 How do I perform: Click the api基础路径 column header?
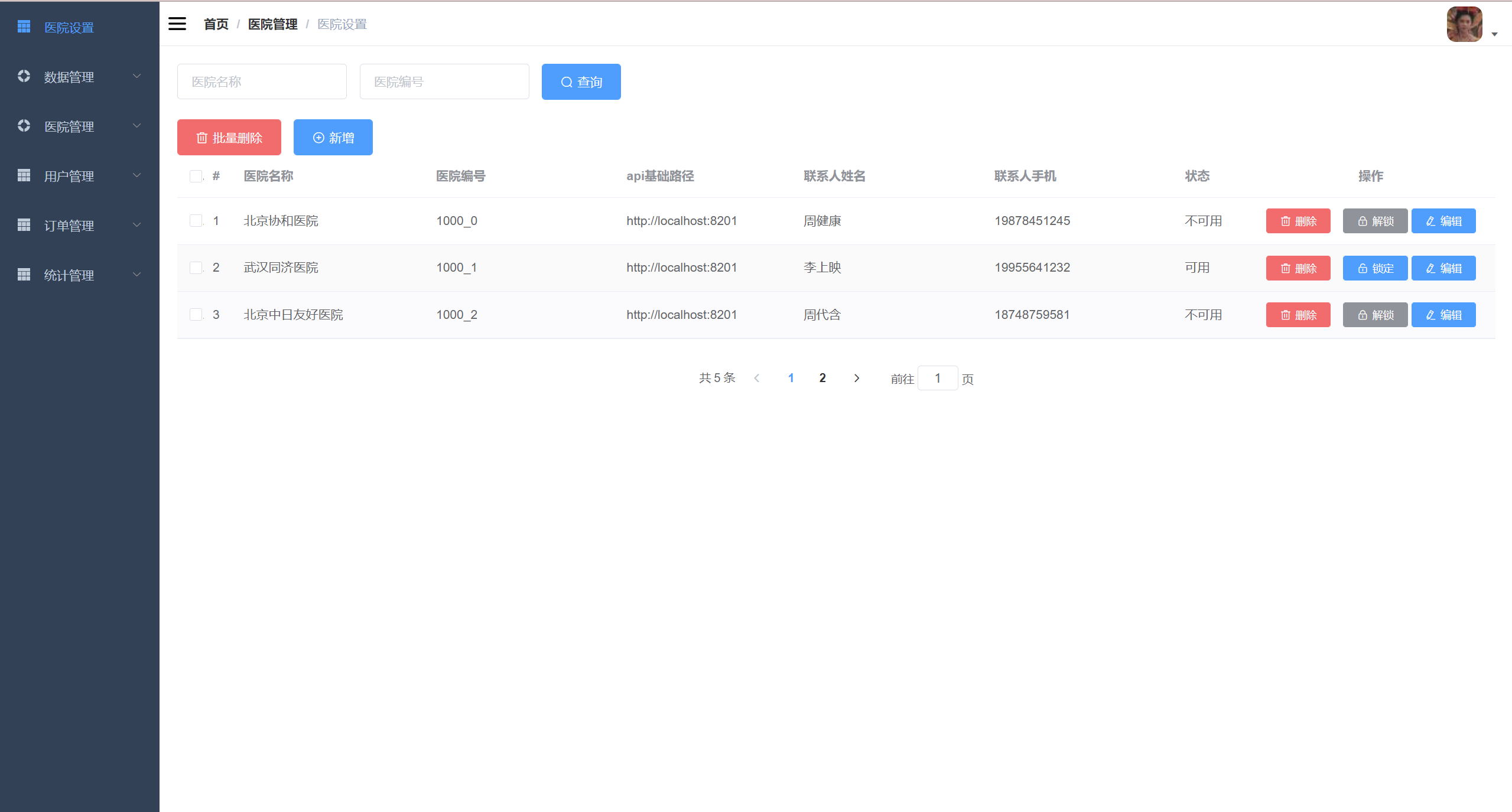pyautogui.click(x=661, y=176)
